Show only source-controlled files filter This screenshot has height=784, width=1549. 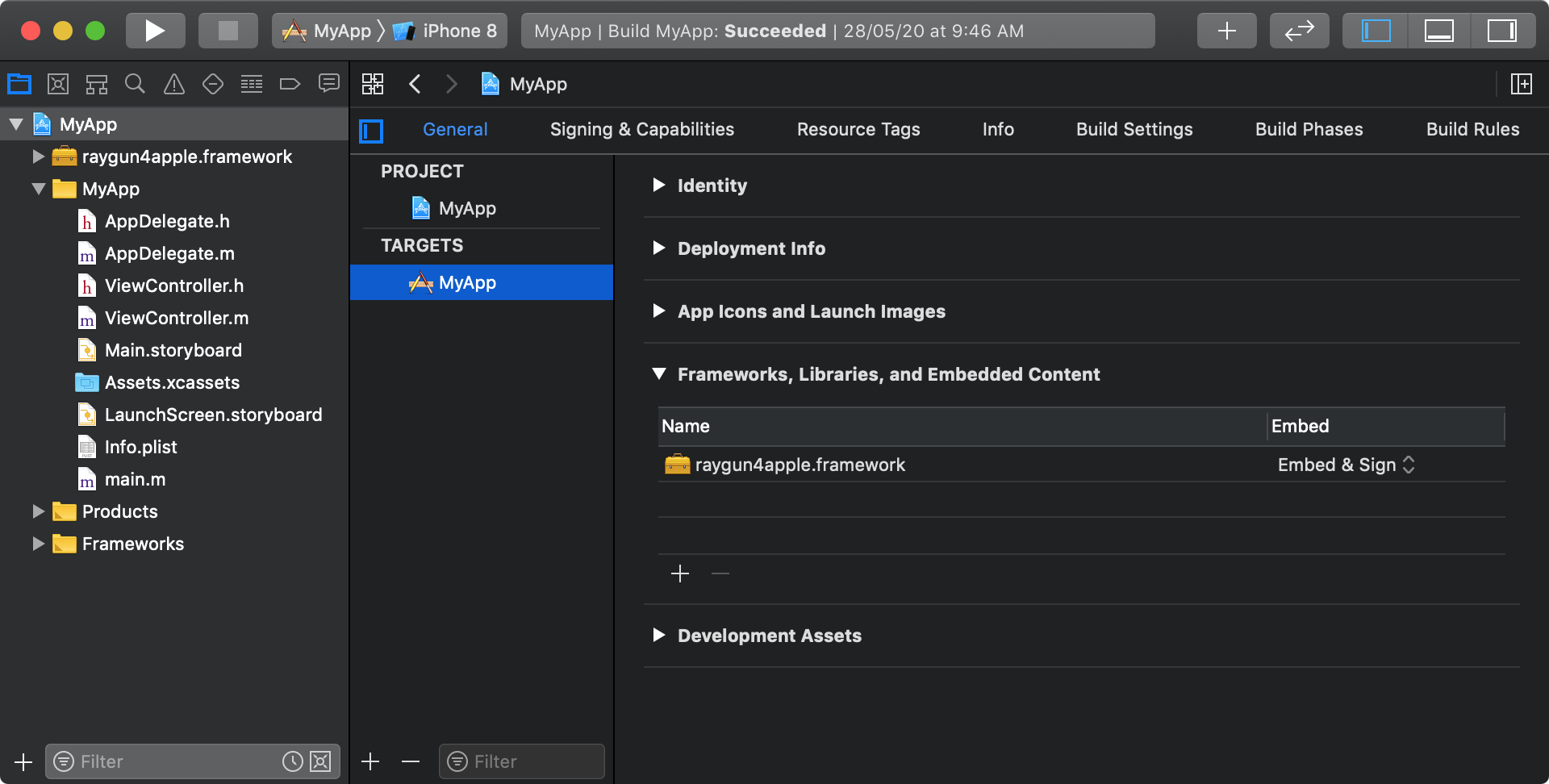[x=320, y=761]
